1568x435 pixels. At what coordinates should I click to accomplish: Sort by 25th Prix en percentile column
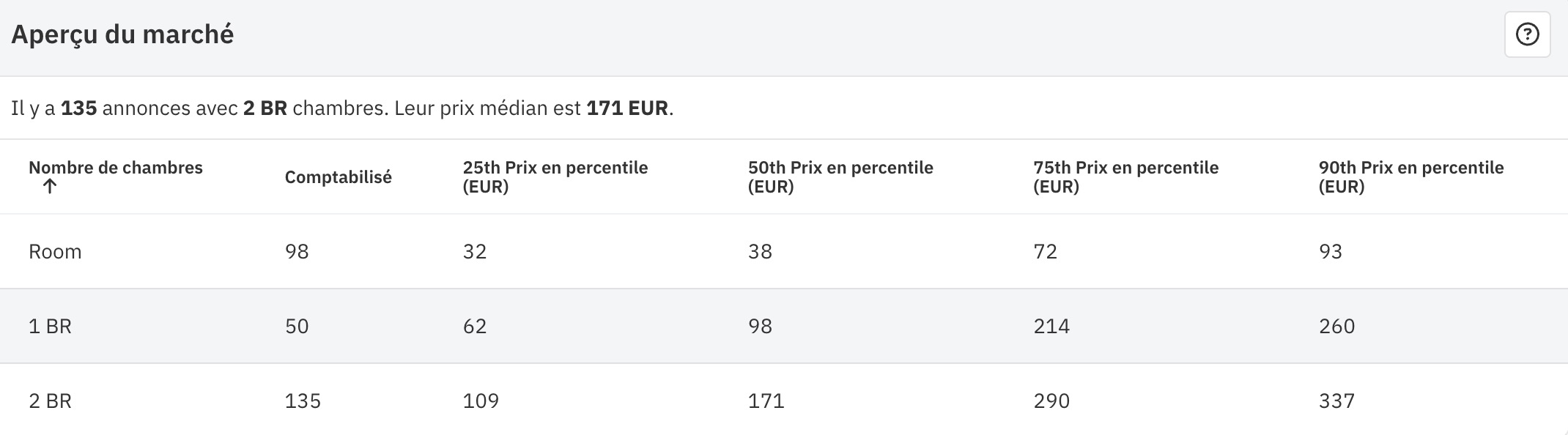(x=555, y=177)
